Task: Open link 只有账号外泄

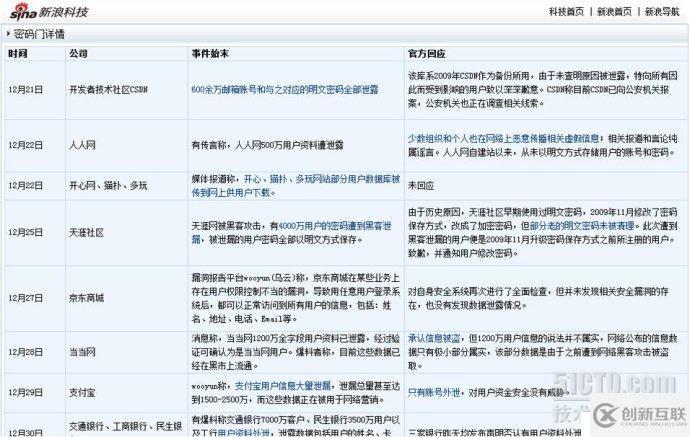Action: [434, 393]
